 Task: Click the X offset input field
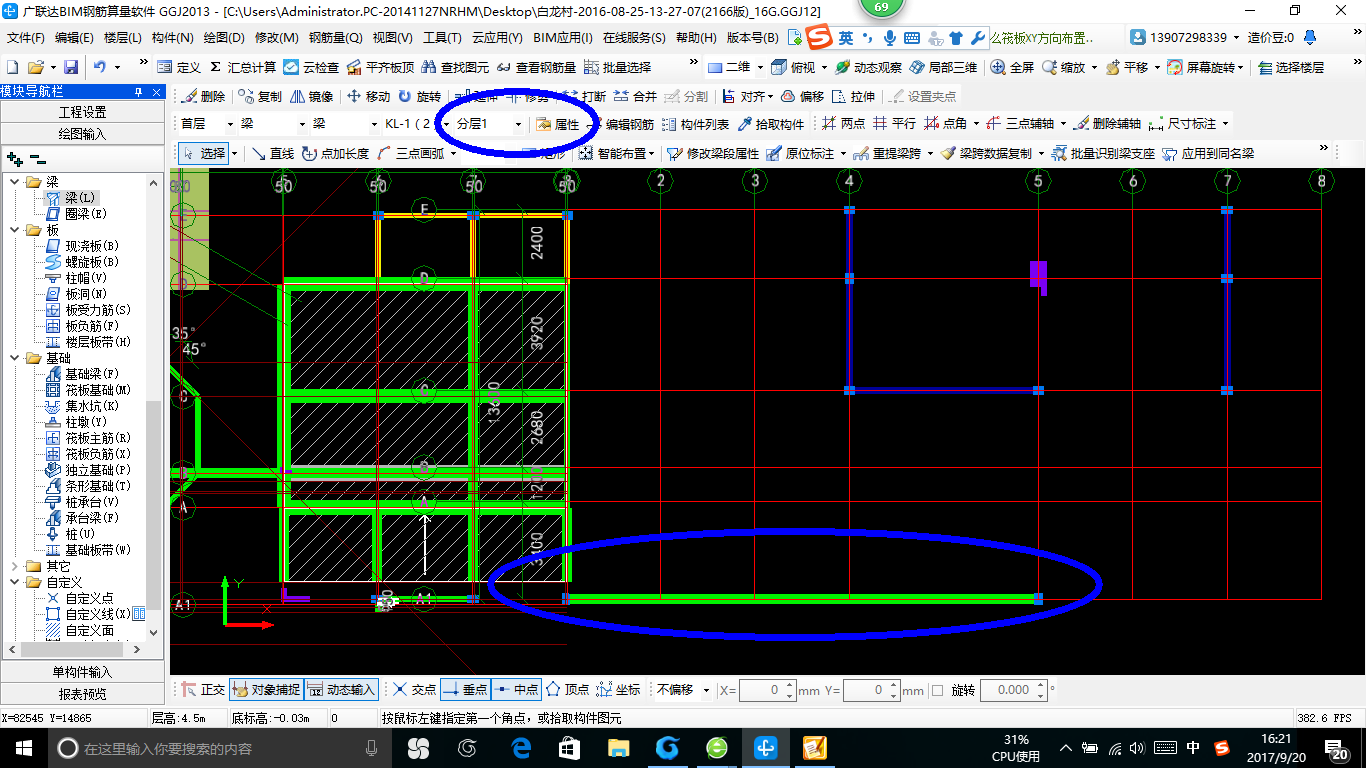pos(767,690)
